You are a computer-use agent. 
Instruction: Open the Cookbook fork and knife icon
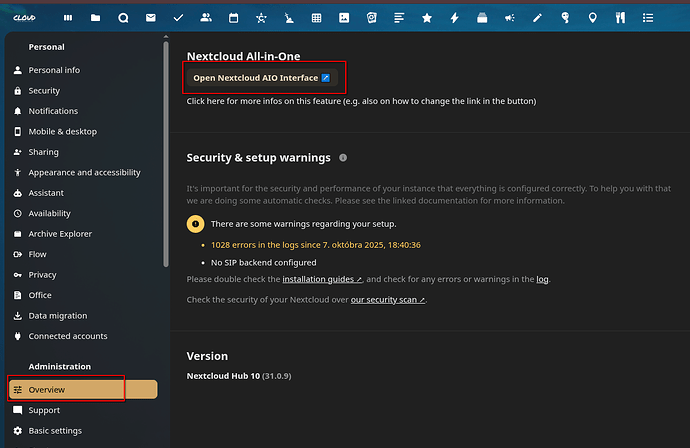pyautogui.click(x=620, y=18)
